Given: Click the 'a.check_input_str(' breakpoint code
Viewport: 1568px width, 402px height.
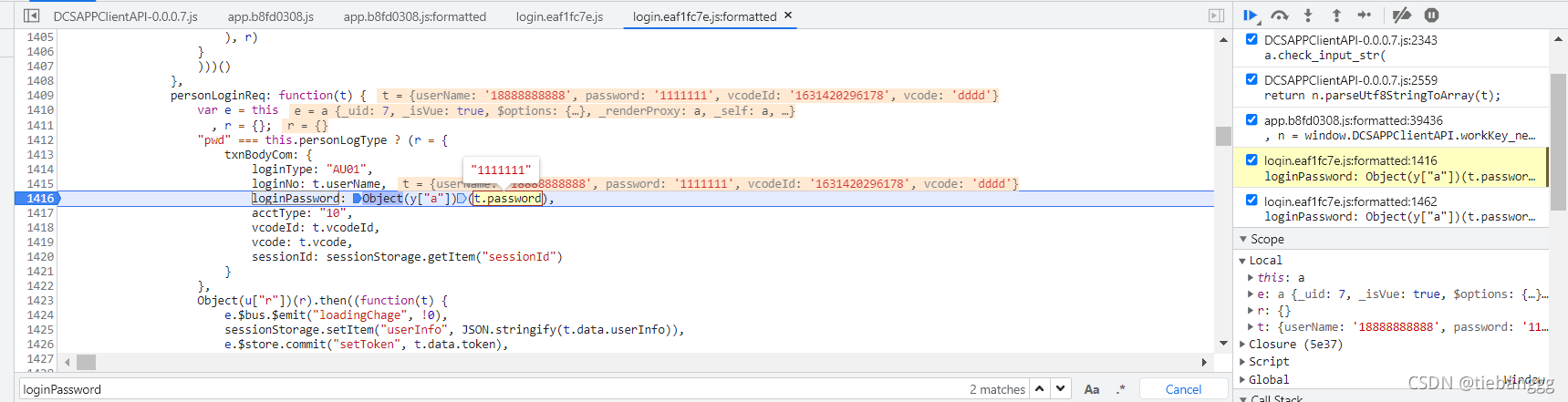Looking at the screenshot, I should [1324, 56].
